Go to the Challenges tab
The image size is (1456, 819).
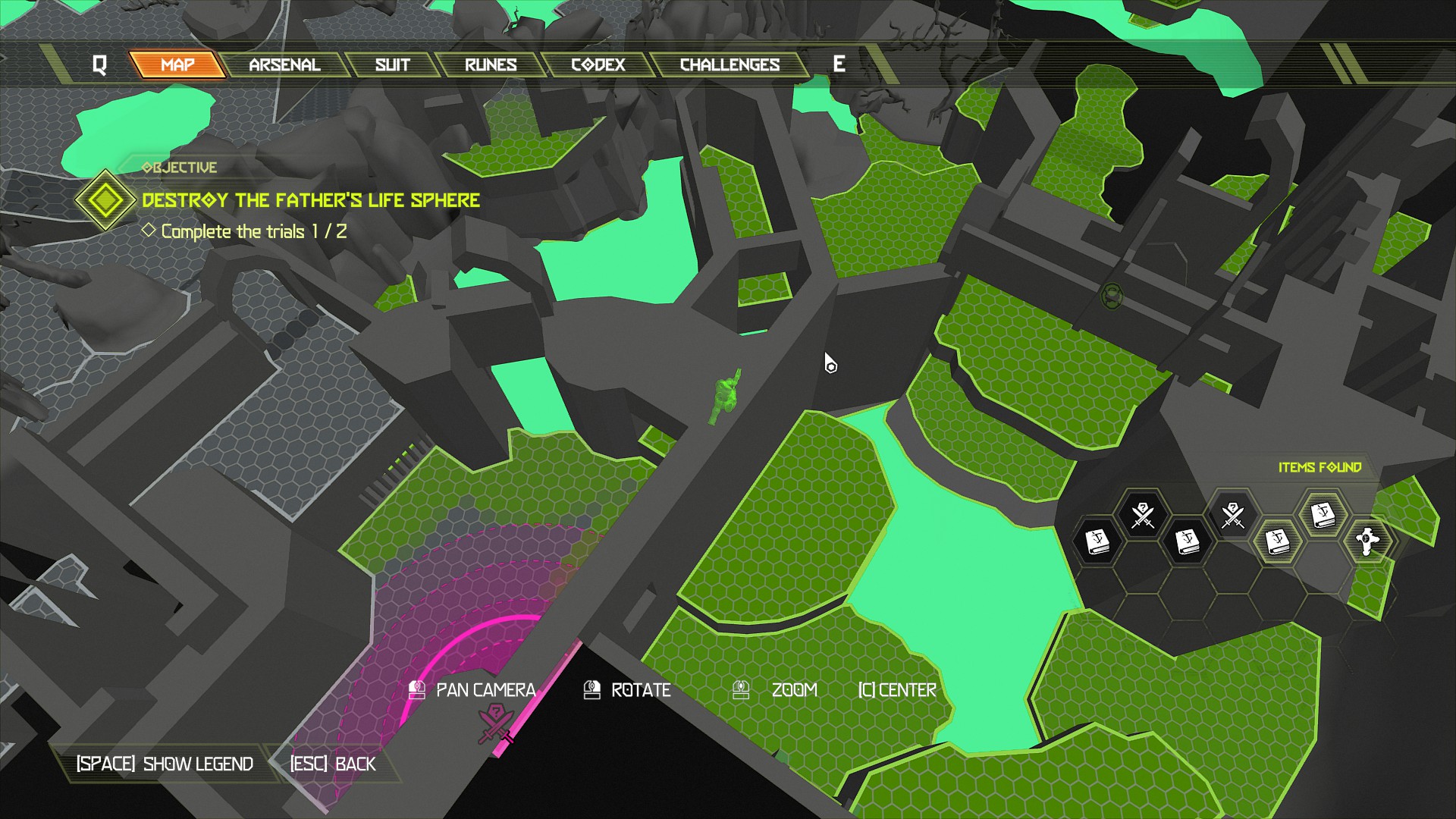[x=730, y=64]
